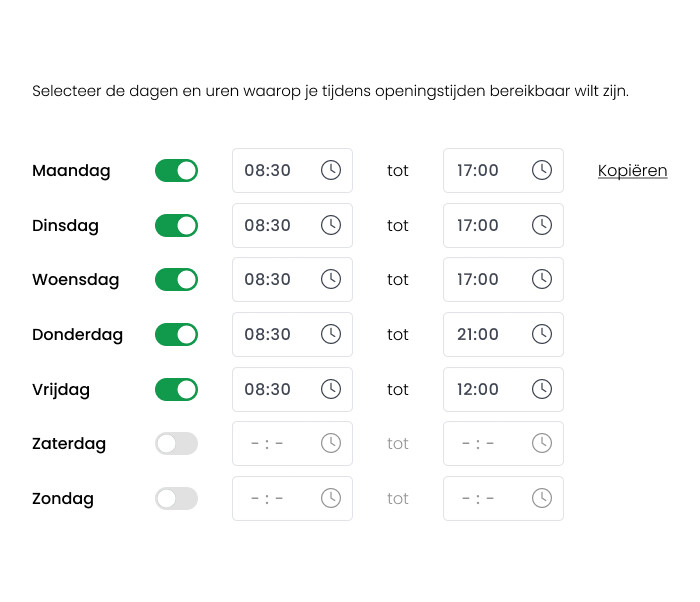
Task: Toggle off Vrijdag availability
Action: [176, 389]
